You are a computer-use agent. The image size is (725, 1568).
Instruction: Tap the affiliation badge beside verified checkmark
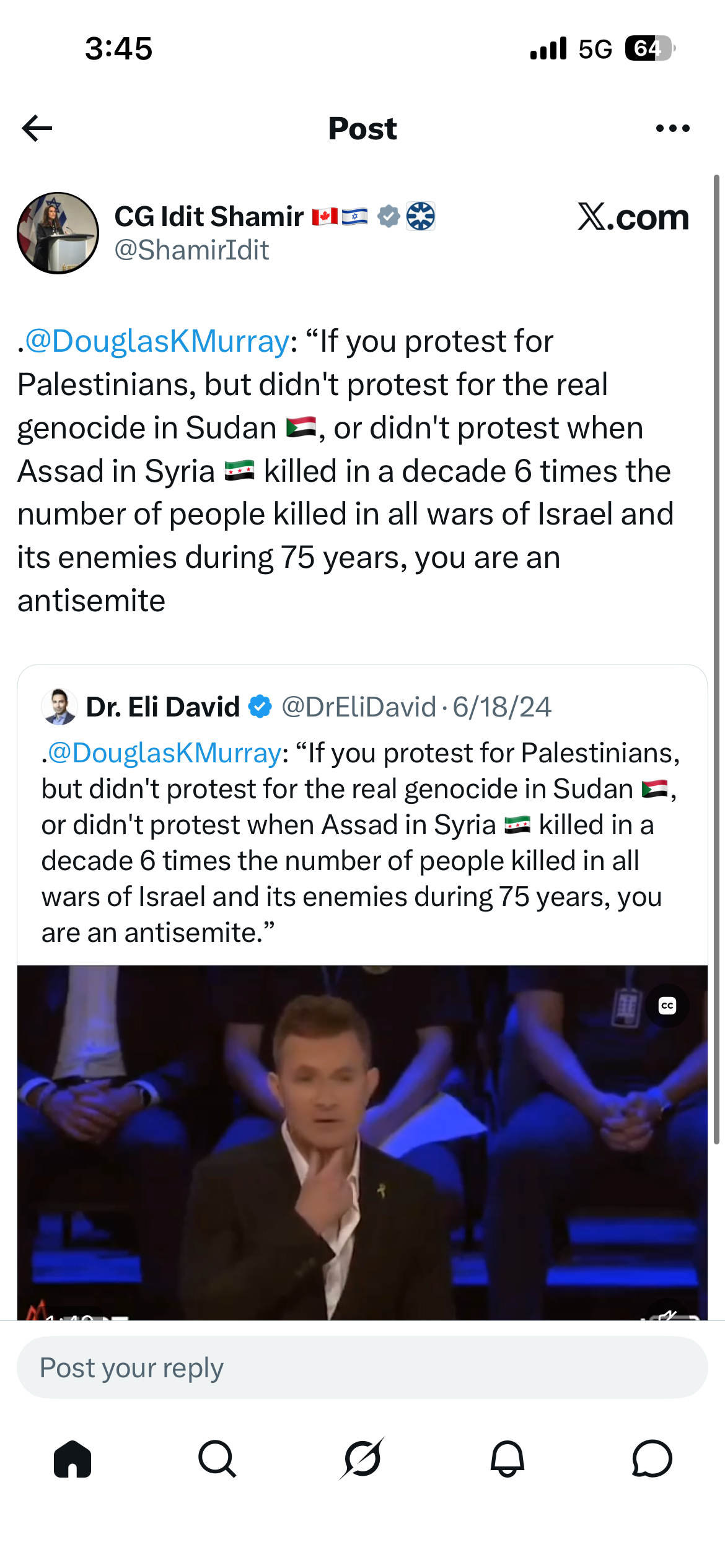(421, 217)
